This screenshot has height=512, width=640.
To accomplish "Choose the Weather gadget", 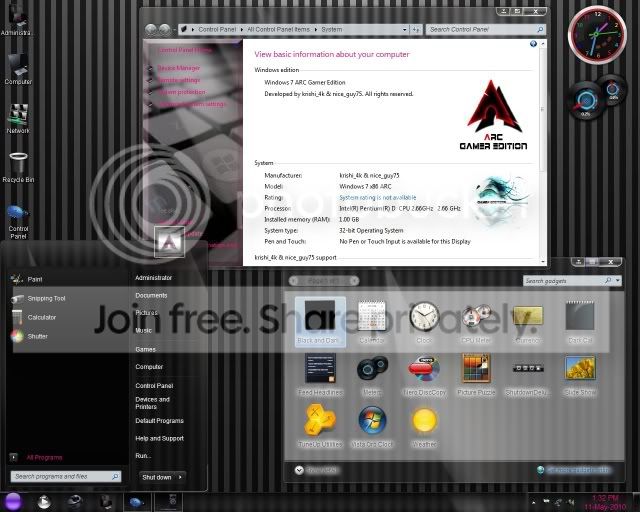I will pyautogui.click(x=424, y=426).
